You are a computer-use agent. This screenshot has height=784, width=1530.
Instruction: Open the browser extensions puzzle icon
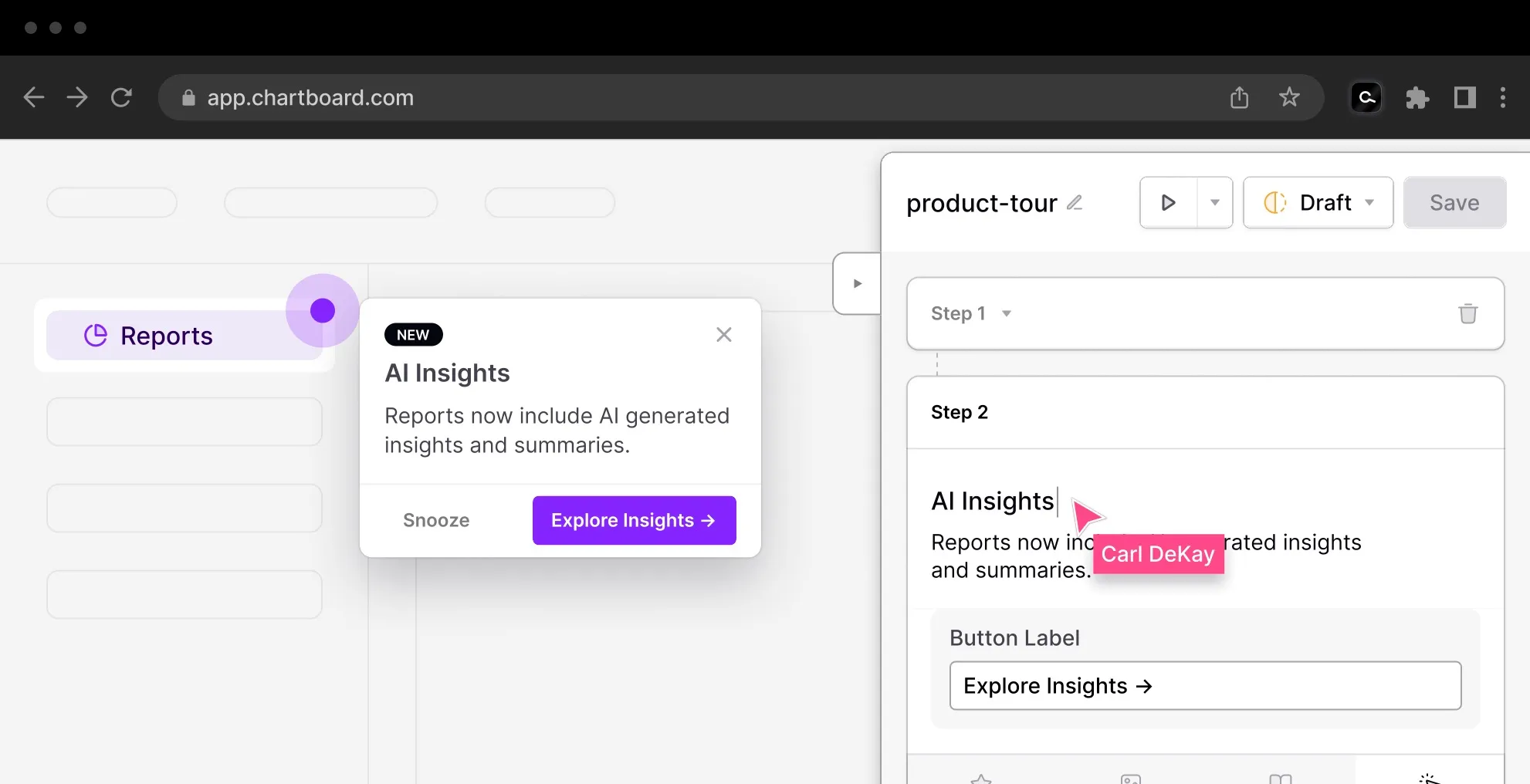point(1417,97)
